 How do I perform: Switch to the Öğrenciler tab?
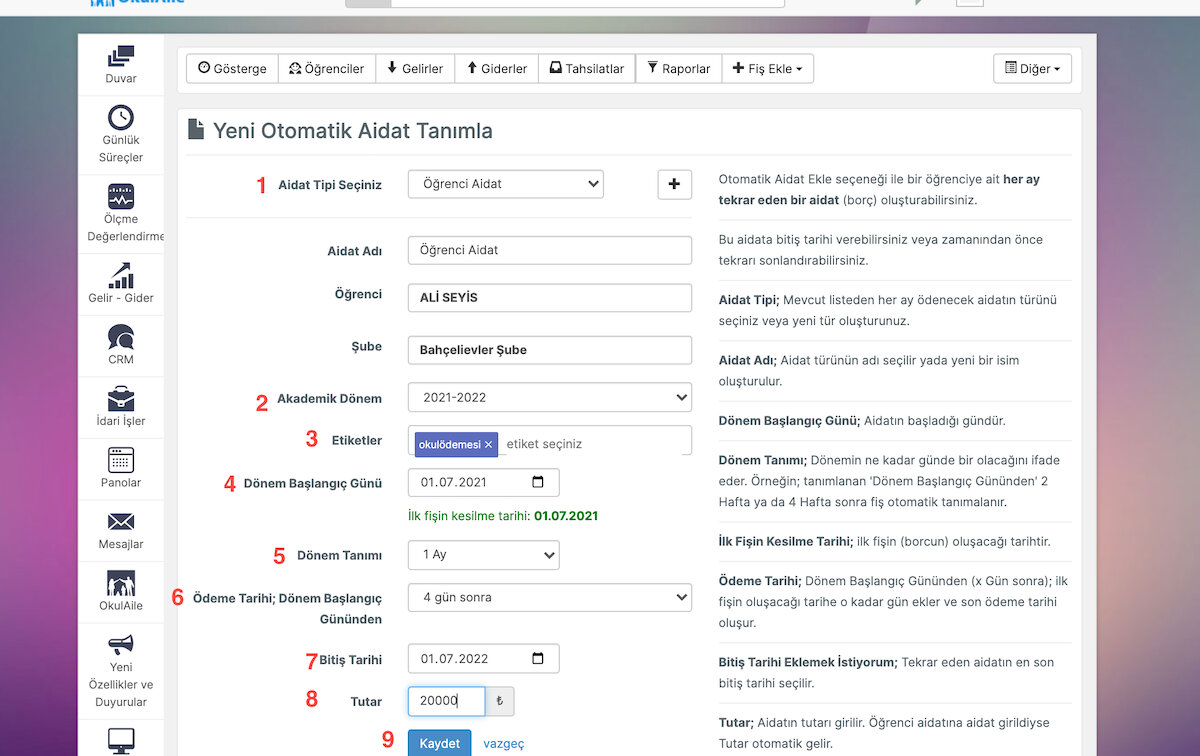[327, 69]
